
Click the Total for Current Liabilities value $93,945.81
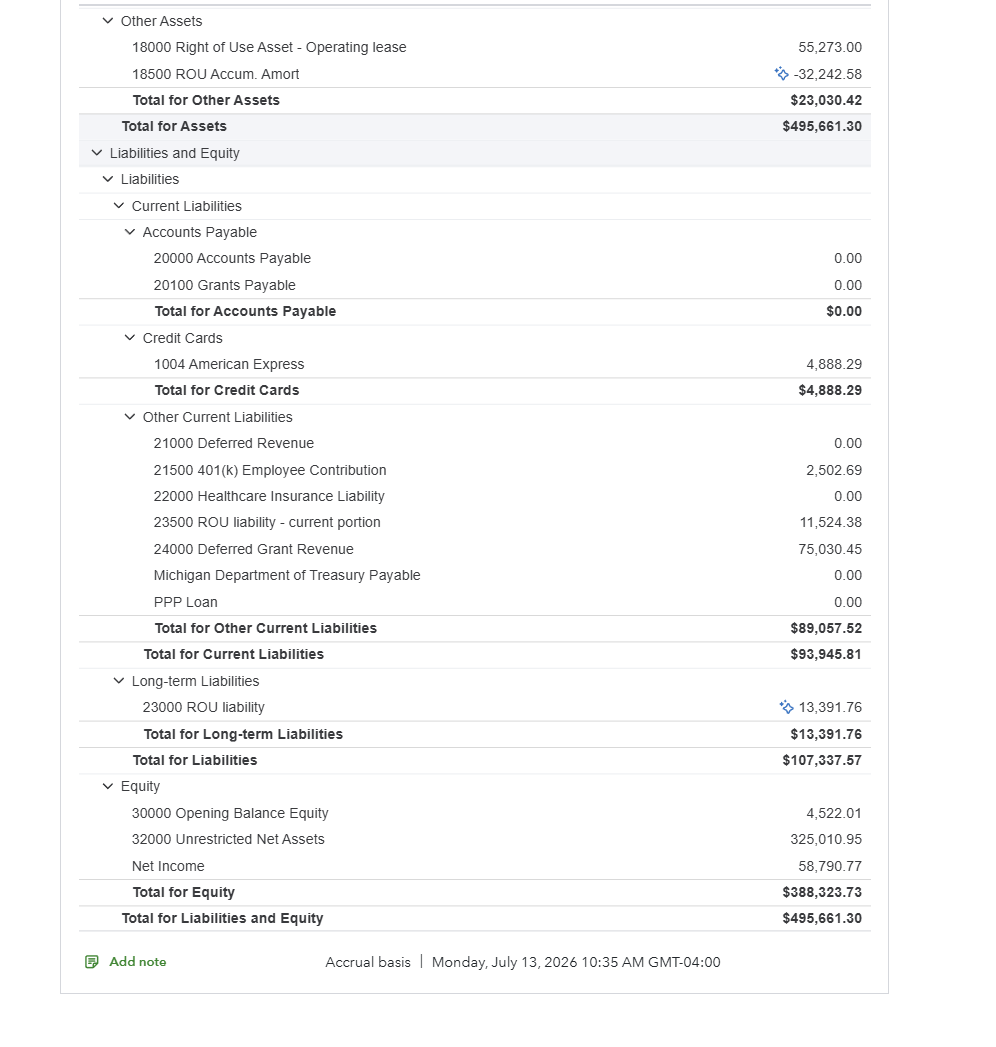click(x=826, y=654)
